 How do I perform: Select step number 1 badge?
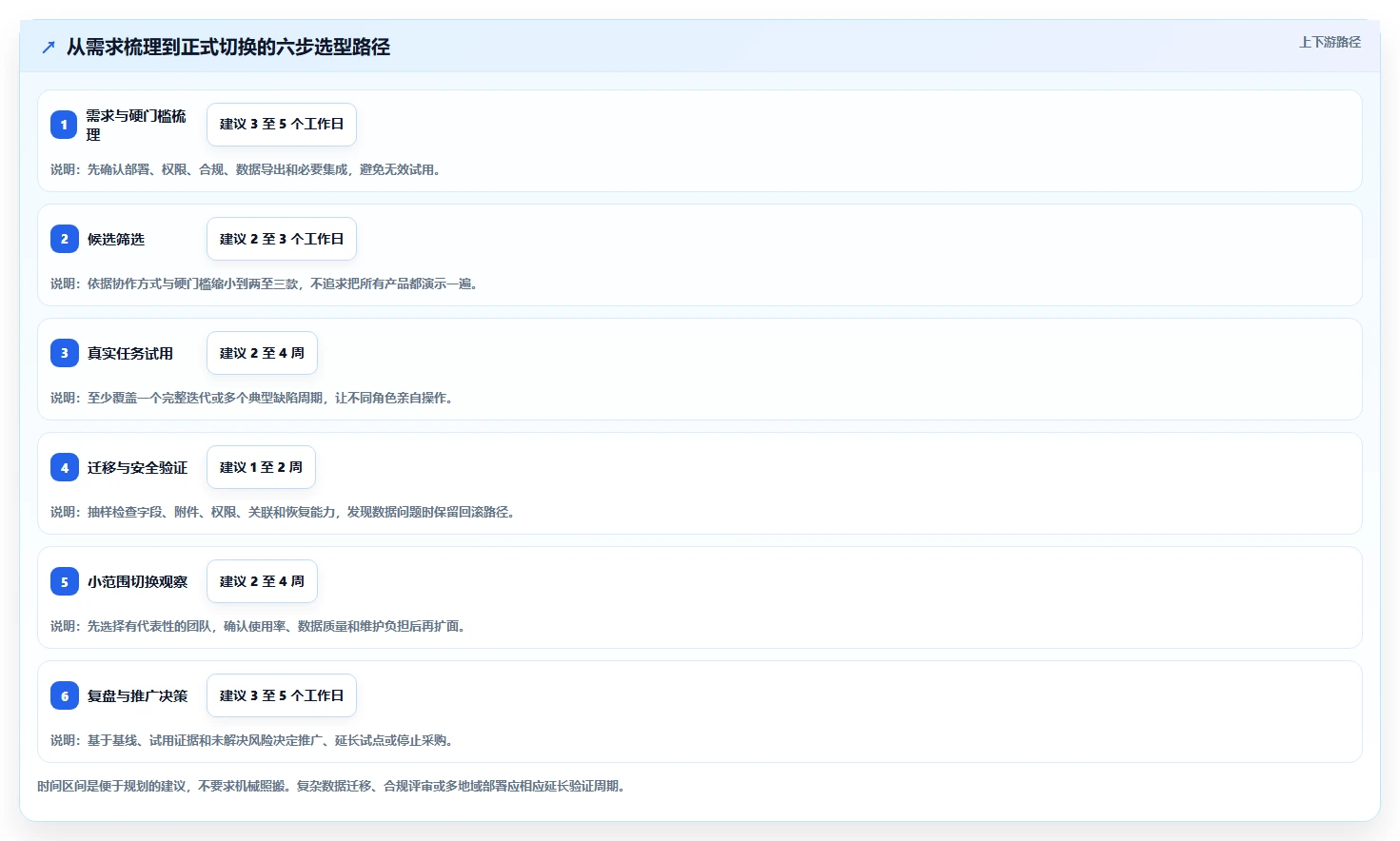(64, 125)
